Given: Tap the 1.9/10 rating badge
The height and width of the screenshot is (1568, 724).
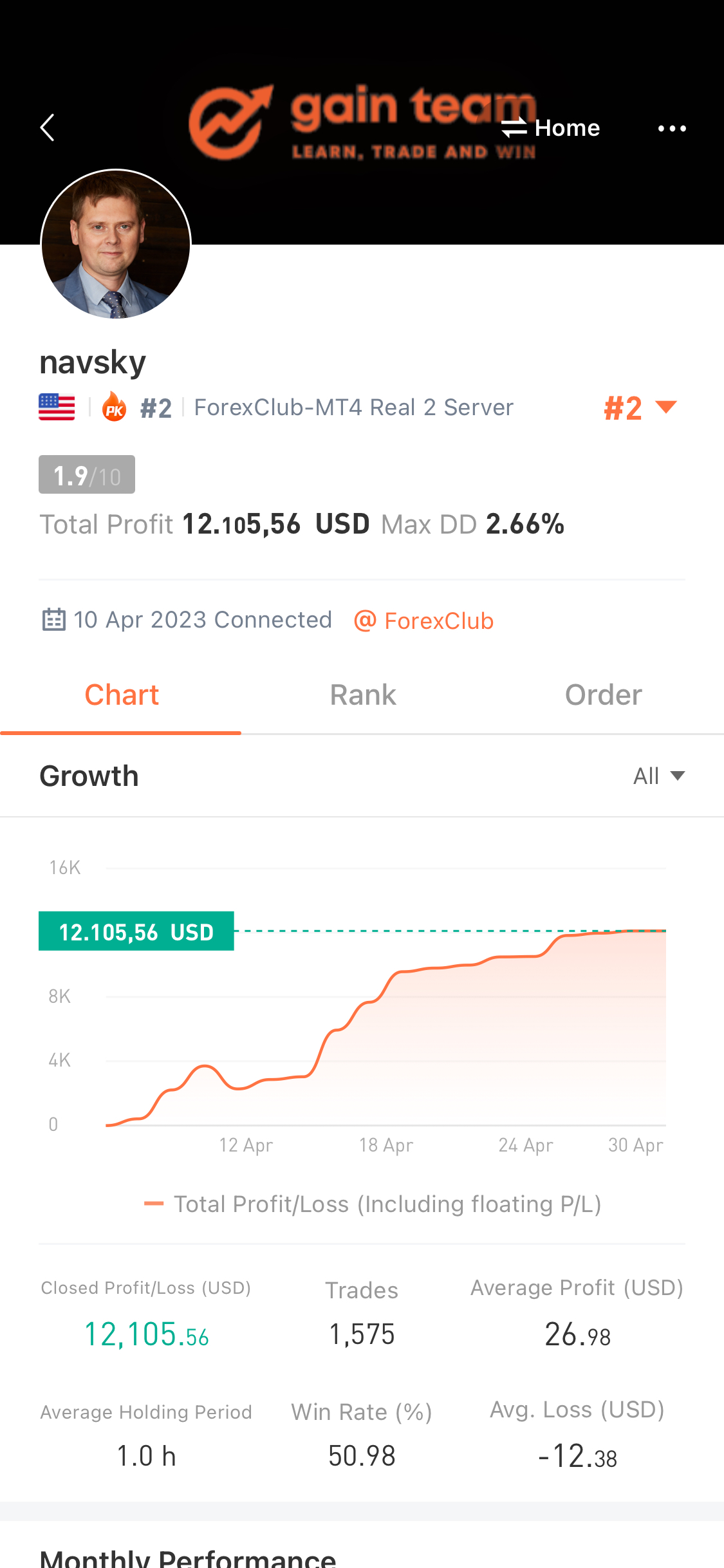Looking at the screenshot, I should pos(87,475).
